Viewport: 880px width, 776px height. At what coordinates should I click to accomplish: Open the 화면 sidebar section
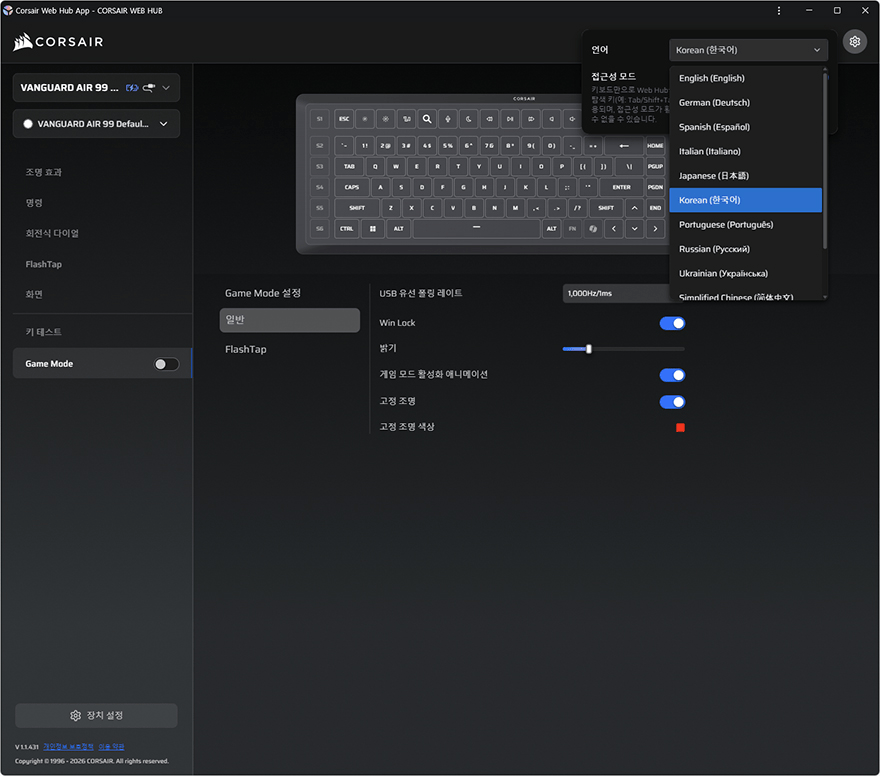pyautogui.click(x=34, y=294)
